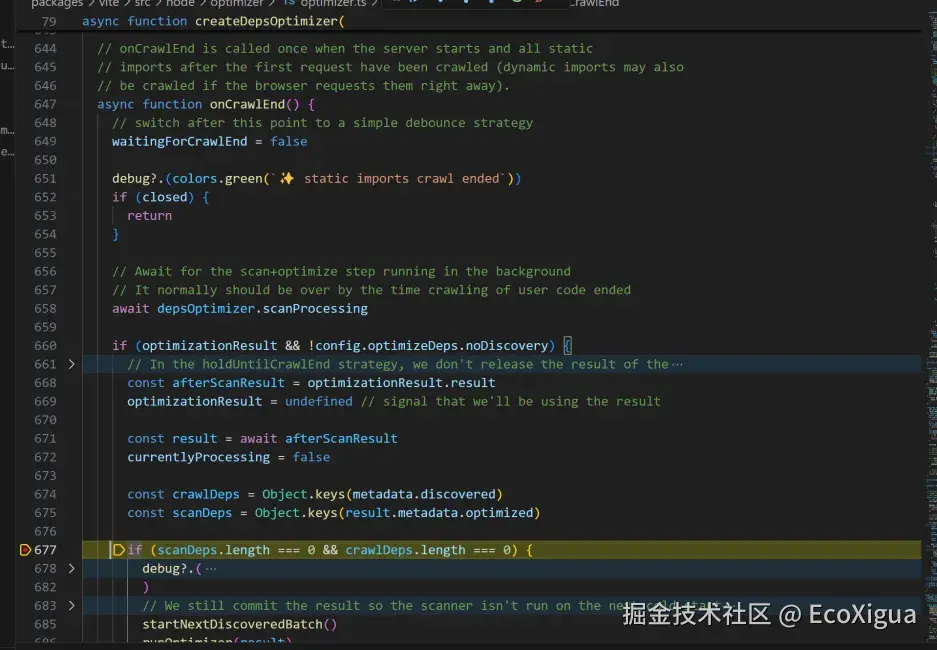The image size is (937, 650).
Task: Click the 'false' value on line 649
Action: point(289,141)
